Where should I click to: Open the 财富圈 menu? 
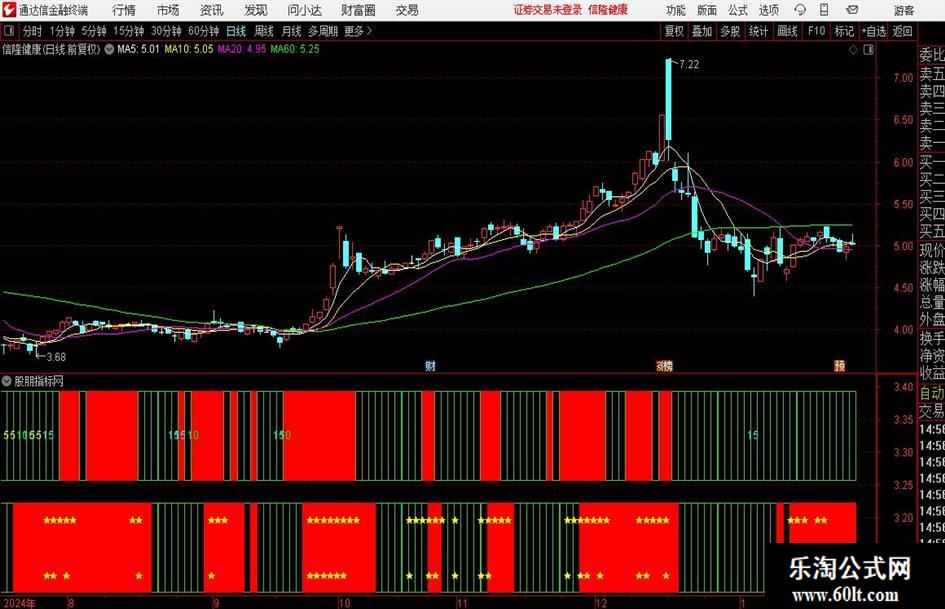pyautogui.click(x=358, y=10)
